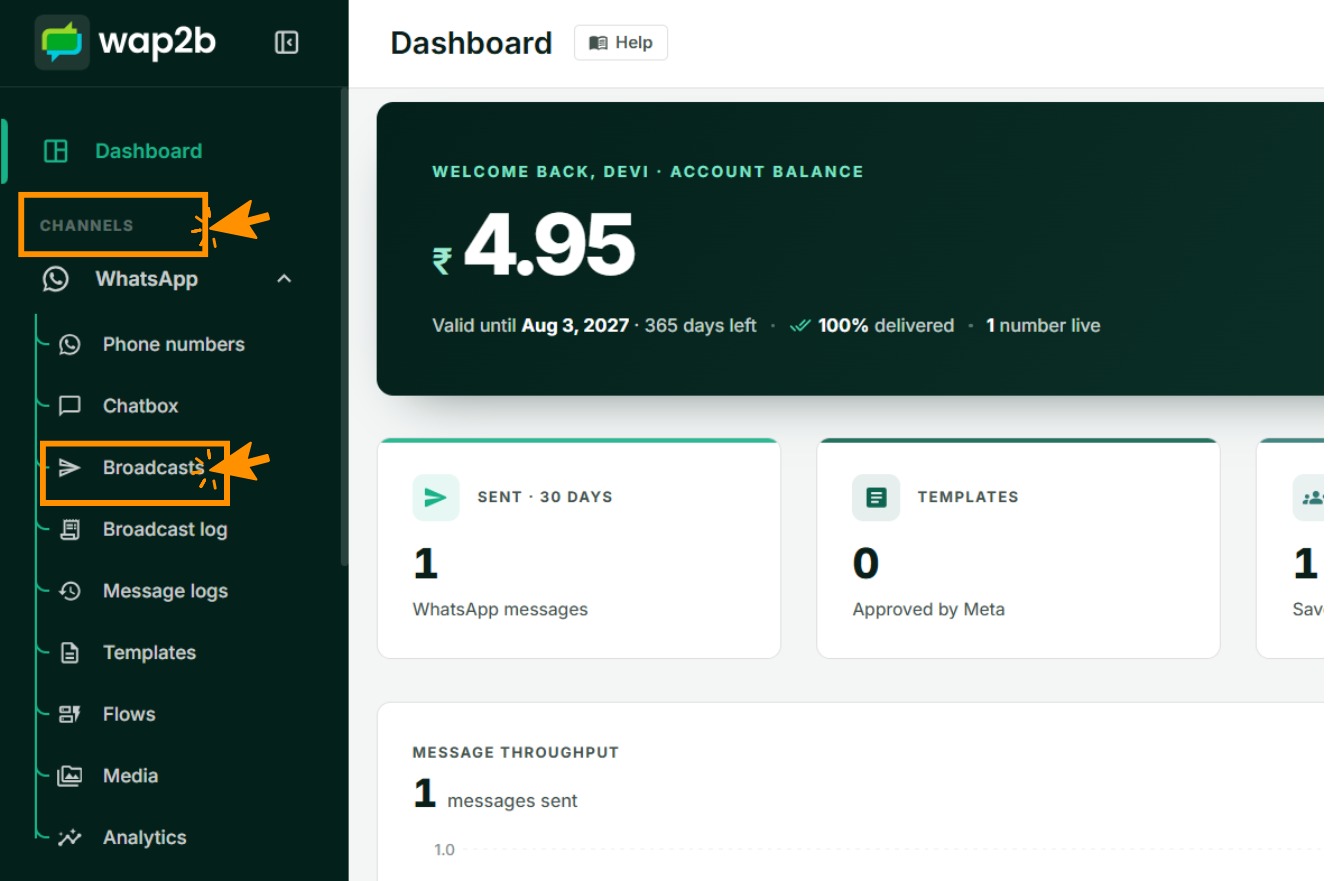Click the double-check delivered icon
The height and width of the screenshot is (881, 1333).
point(799,326)
